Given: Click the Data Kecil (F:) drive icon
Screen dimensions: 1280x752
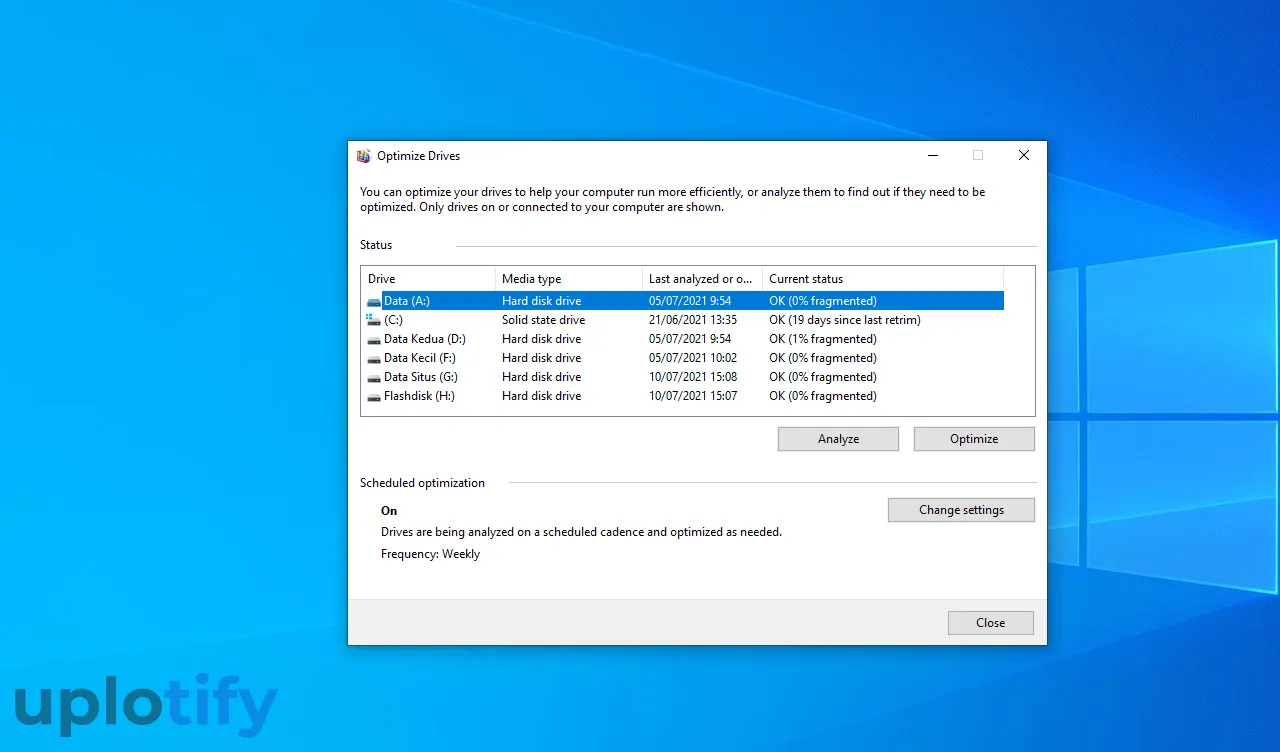Looking at the screenshot, I should point(374,358).
